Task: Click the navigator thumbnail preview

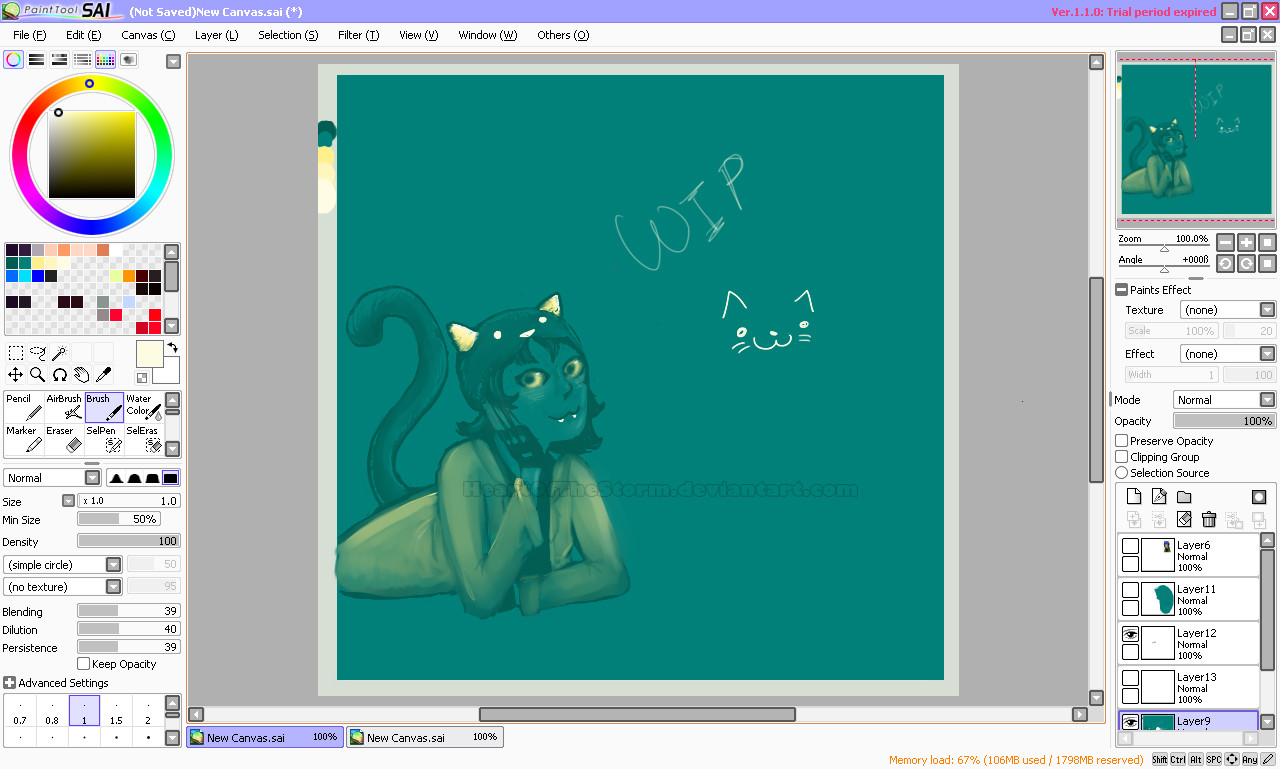Action: coord(1196,139)
